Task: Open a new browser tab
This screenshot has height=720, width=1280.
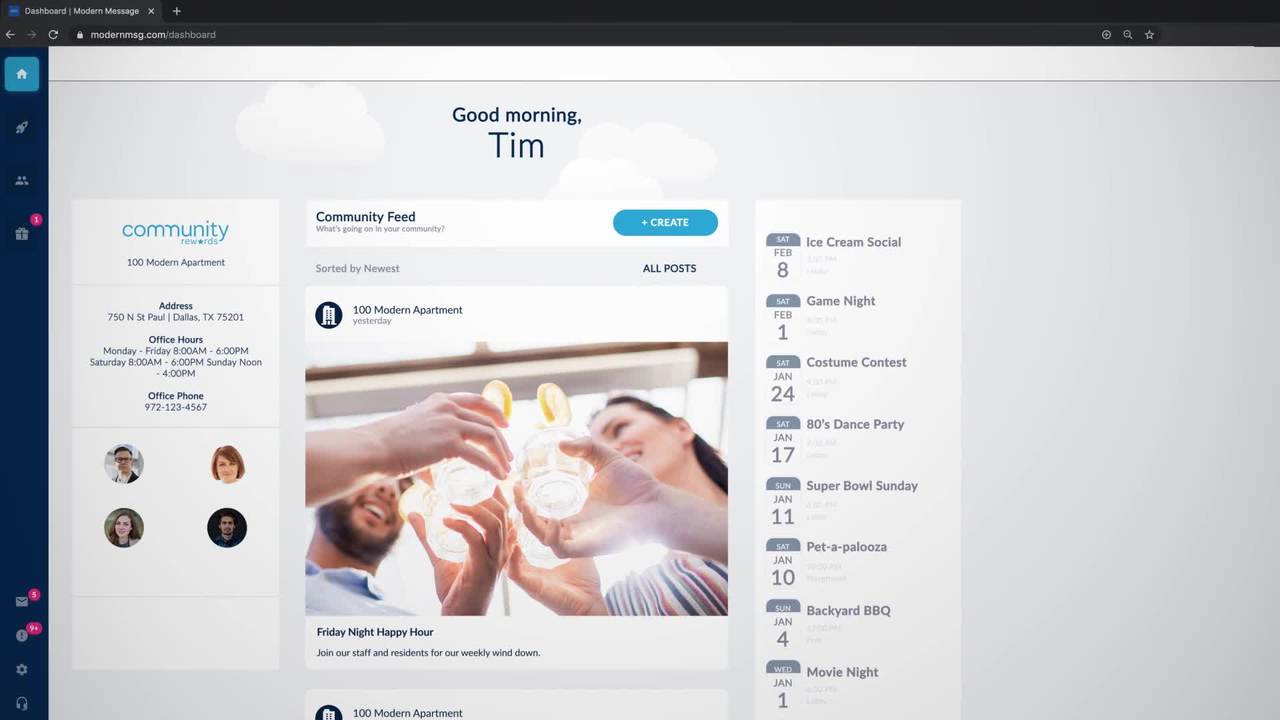Action: [176, 11]
